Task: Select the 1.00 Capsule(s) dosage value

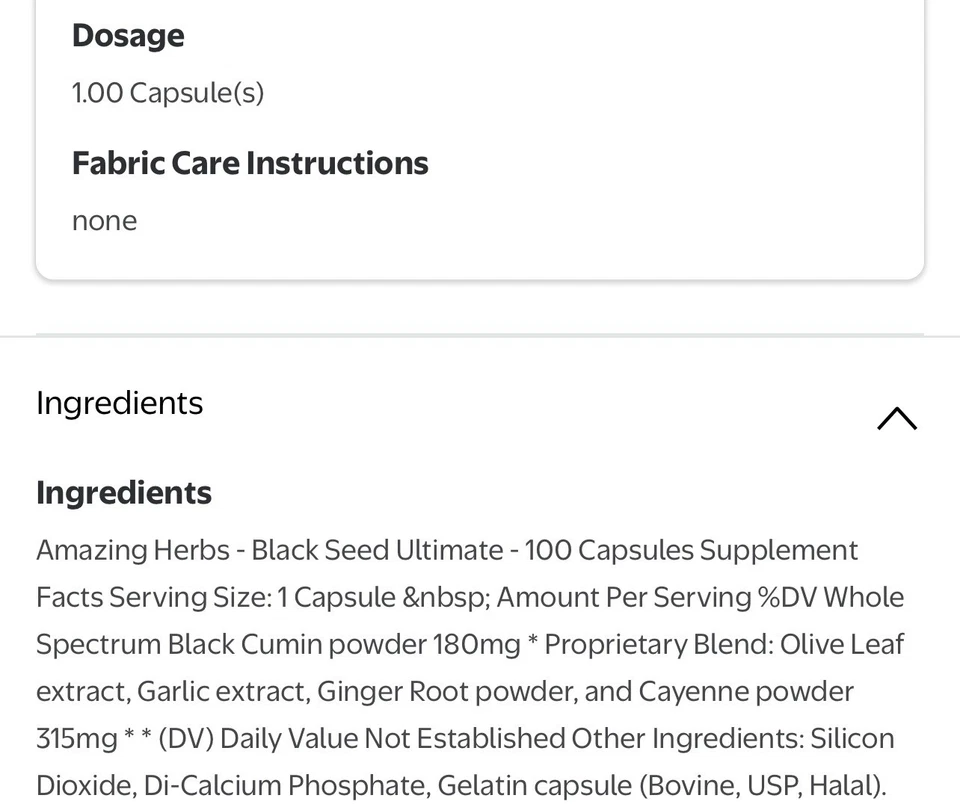Action: [168, 93]
